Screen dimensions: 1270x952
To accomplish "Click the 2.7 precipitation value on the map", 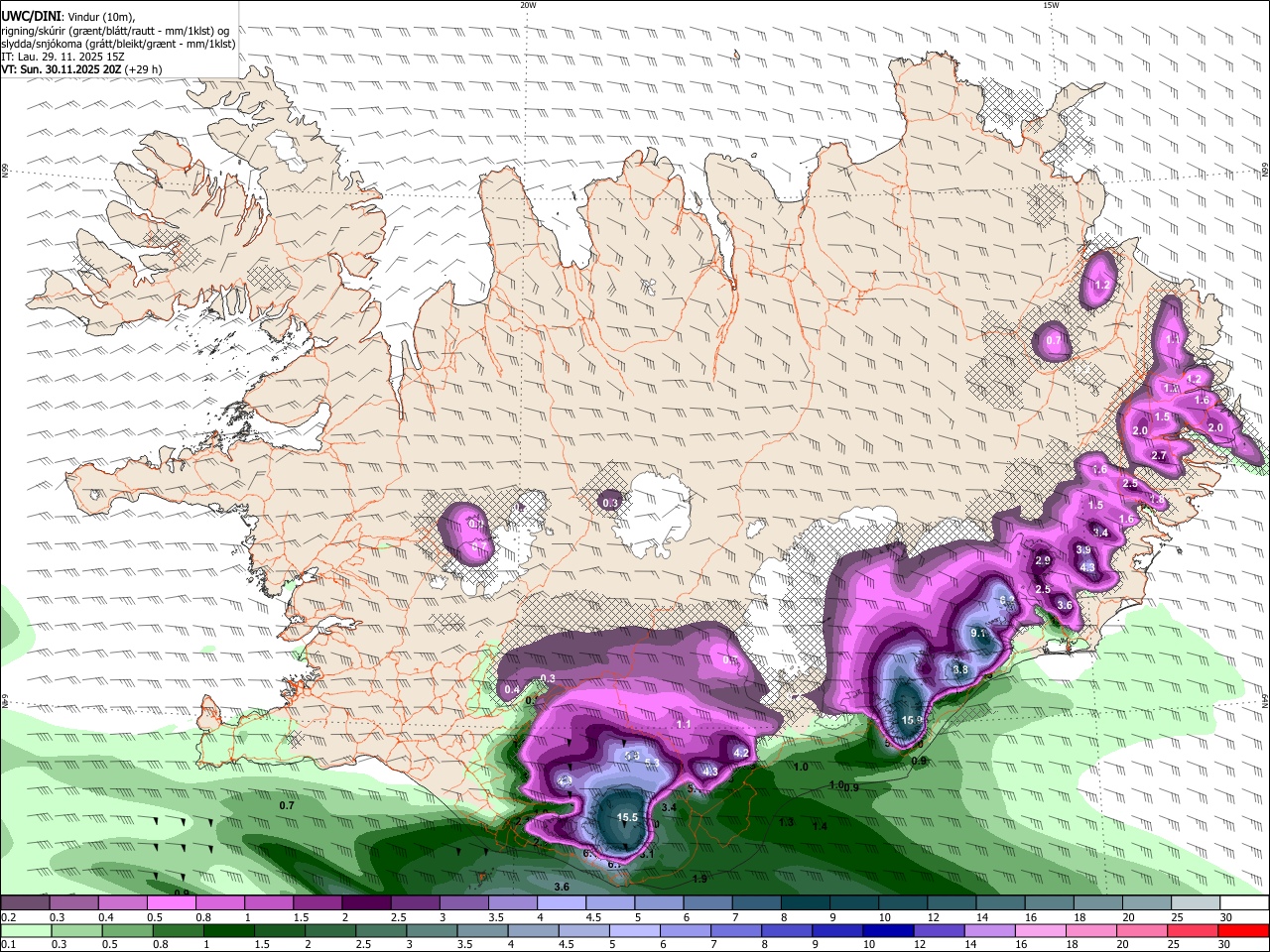I will point(1158,456).
